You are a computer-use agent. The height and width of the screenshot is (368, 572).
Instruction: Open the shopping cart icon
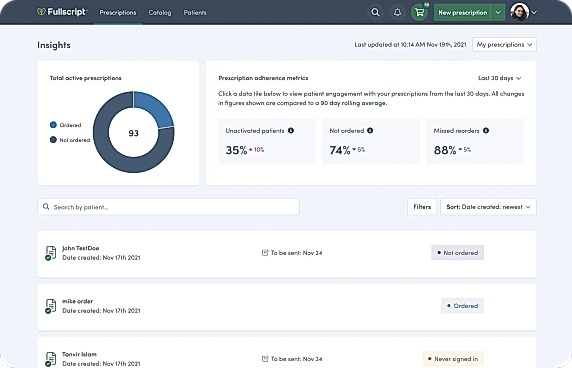point(420,12)
